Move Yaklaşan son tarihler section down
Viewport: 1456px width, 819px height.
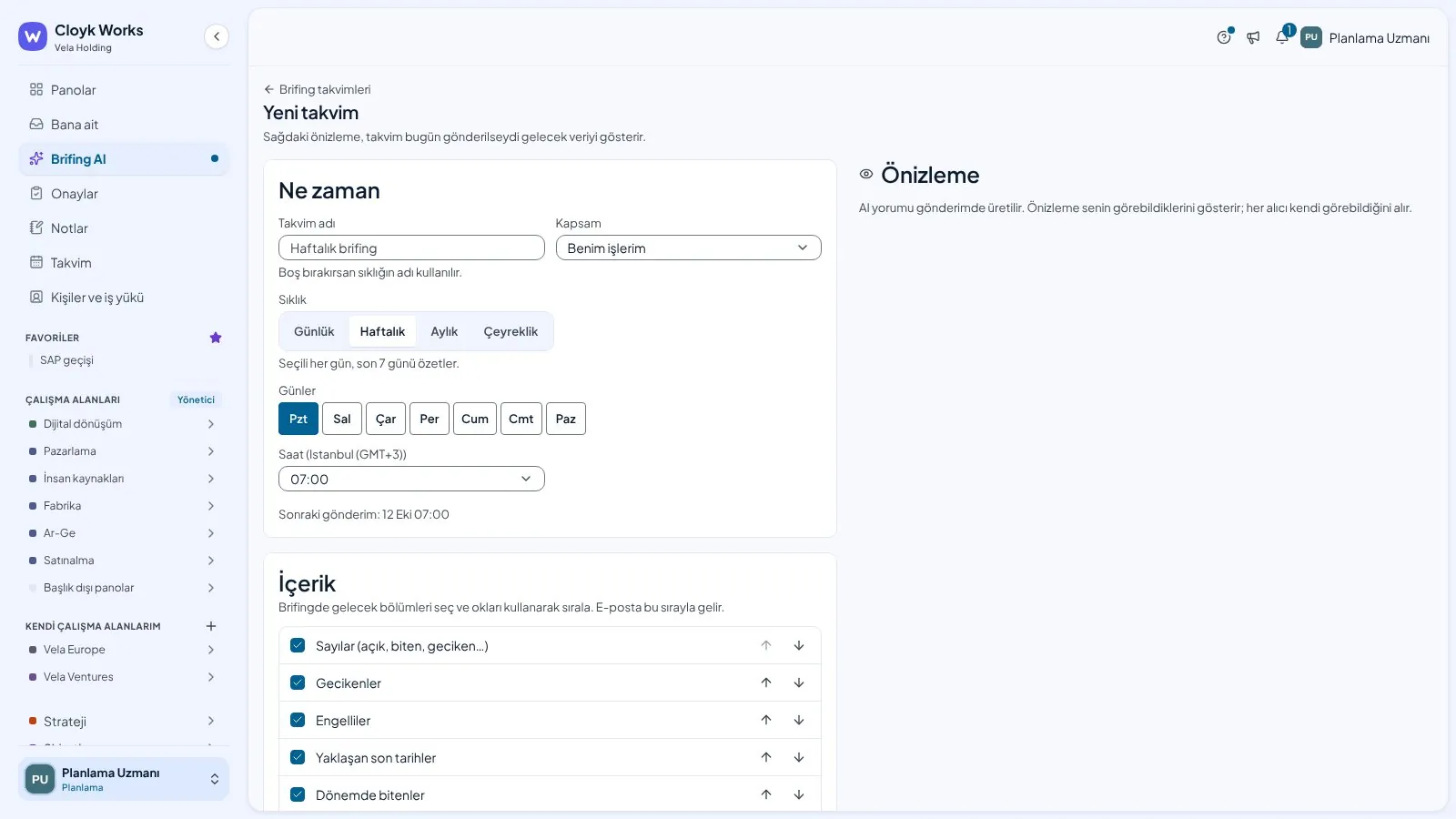pyautogui.click(x=799, y=757)
